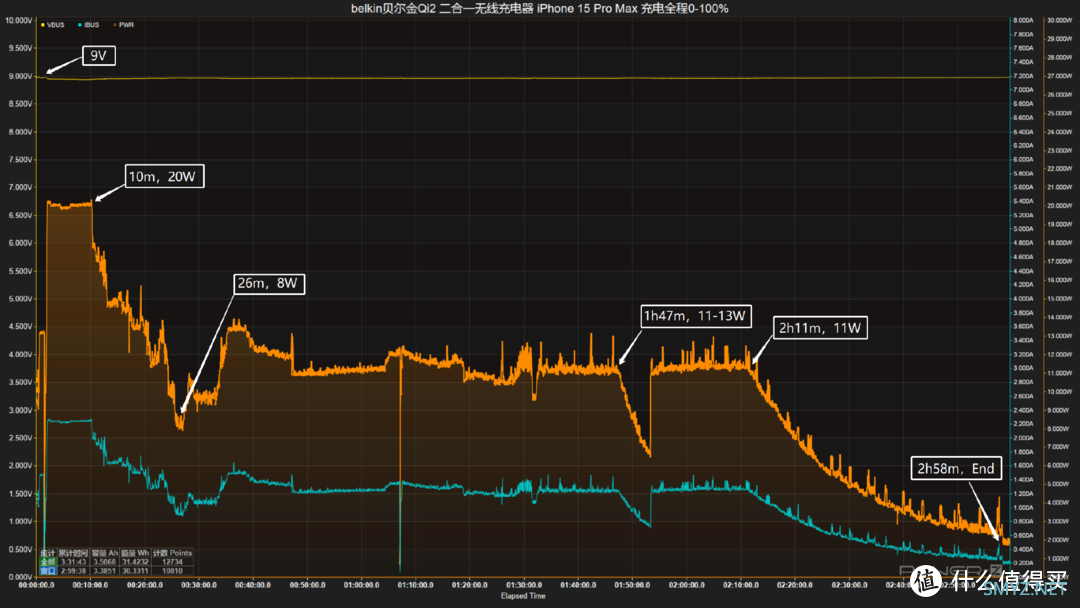The height and width of the screenshot is (608, 1080).
Task: Click the 计数 Points column header
Action: [x=172, y=553]
